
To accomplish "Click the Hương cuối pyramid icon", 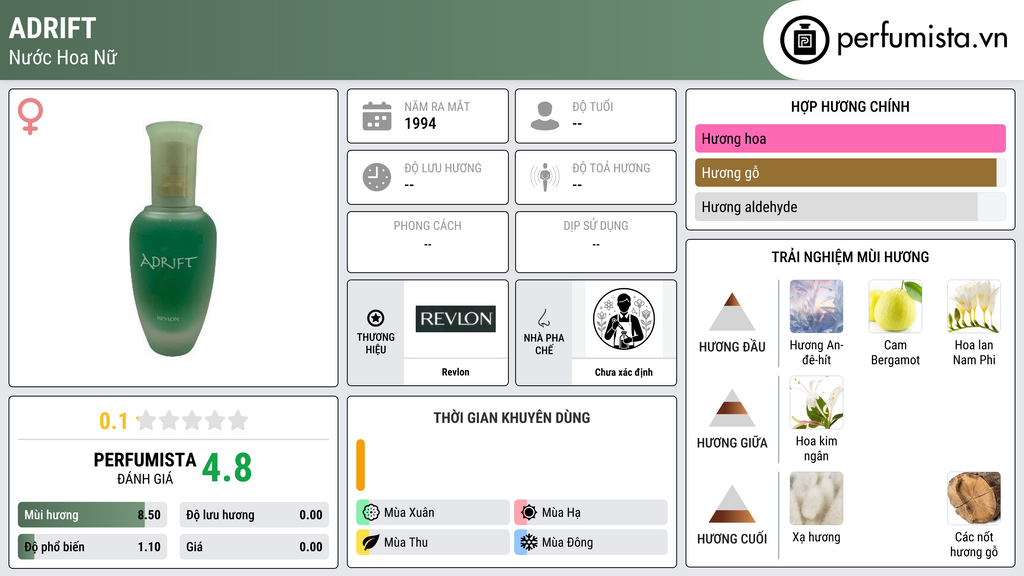I will tap(732, 504).
